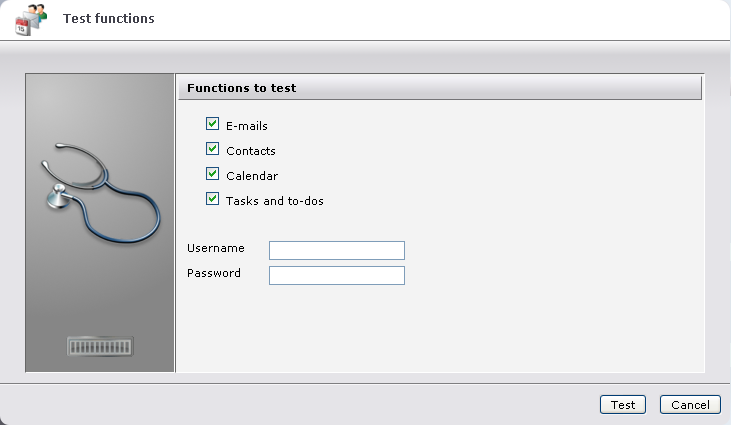Viewport: 731px width, 425px height.
Task: Uncheck the E-mails checkbox
Action: click(x=212, y=125)
